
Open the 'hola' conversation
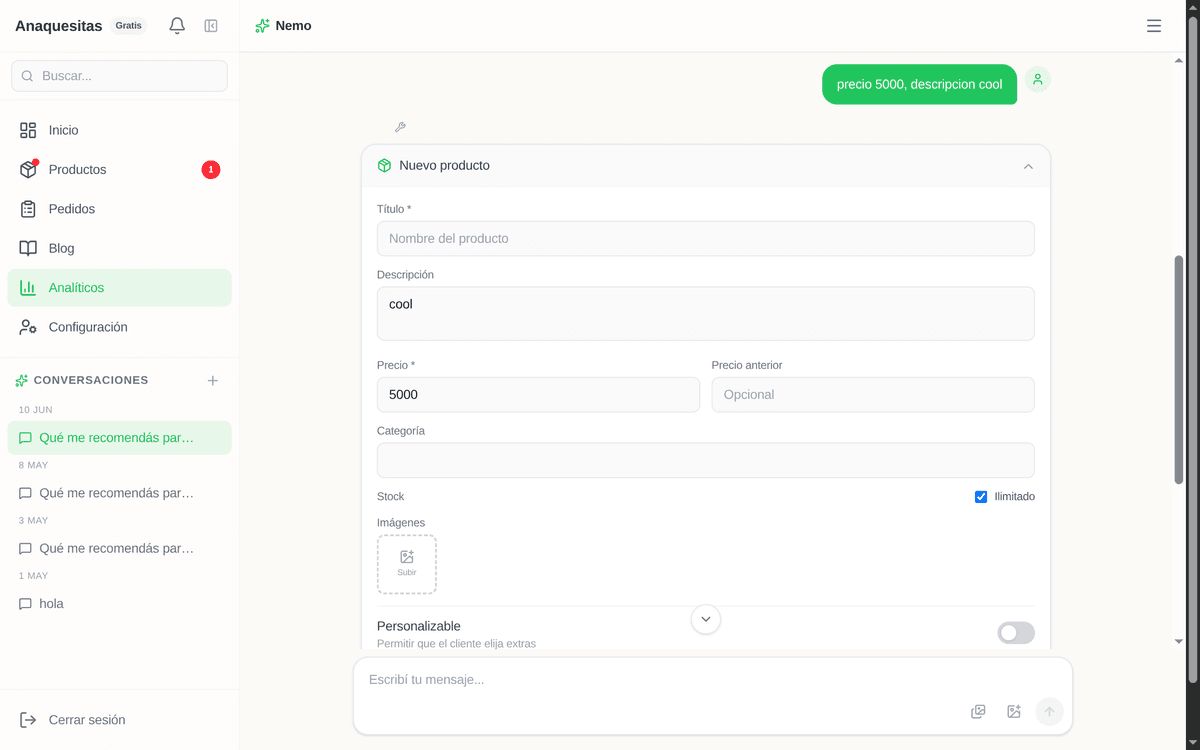point(119,604)
